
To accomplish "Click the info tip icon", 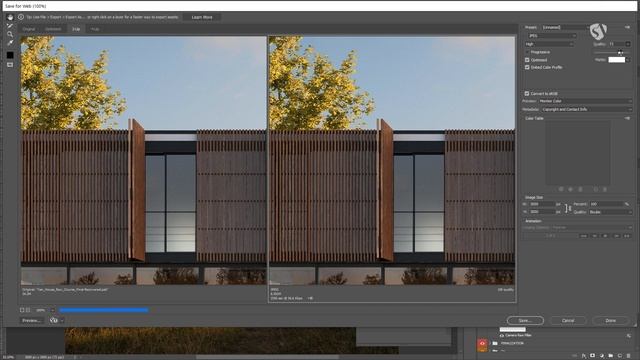I will coord(21,17).
